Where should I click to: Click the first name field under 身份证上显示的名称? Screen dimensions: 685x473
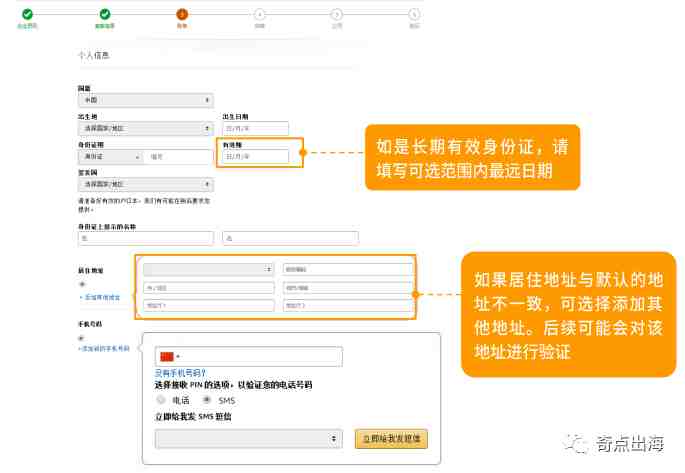(x=291, y=238)
